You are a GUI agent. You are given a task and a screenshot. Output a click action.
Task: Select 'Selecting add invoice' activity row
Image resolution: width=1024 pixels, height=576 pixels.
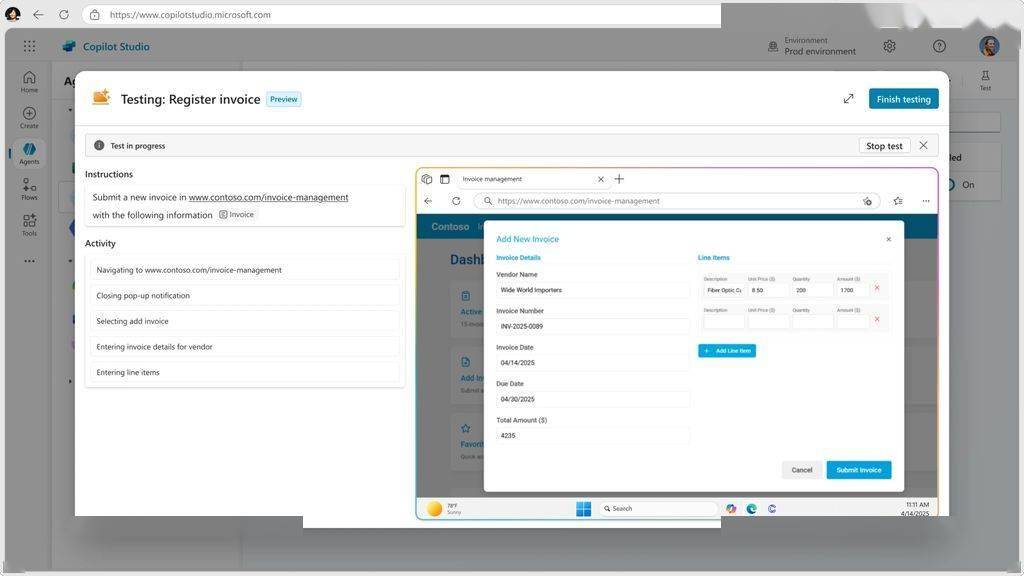pos(244,321)
